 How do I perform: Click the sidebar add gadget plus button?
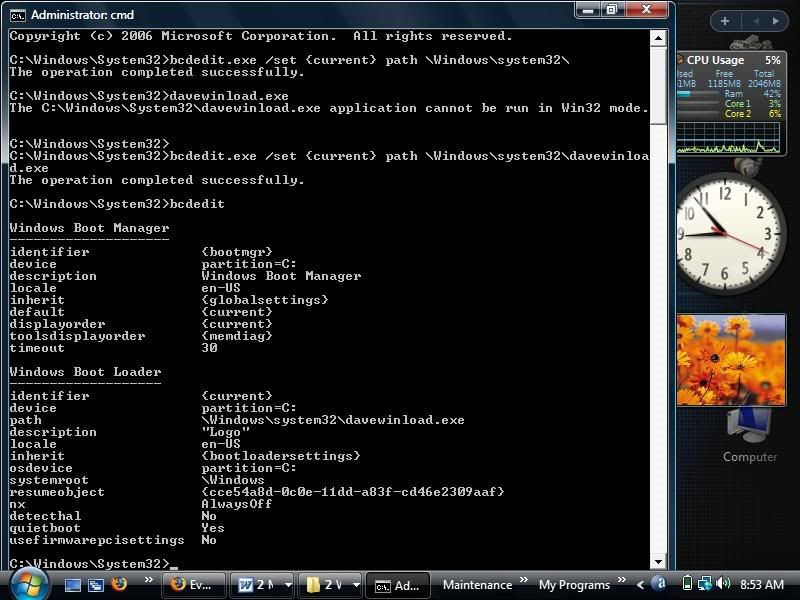(725, 21)
